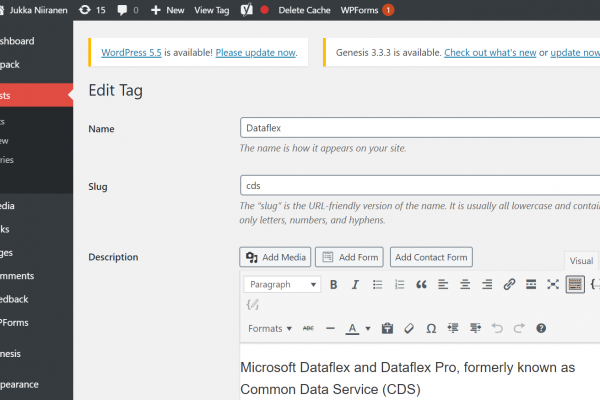Click into the description editor text
Viewport: 600px width, 400px height.
[408, 378]
